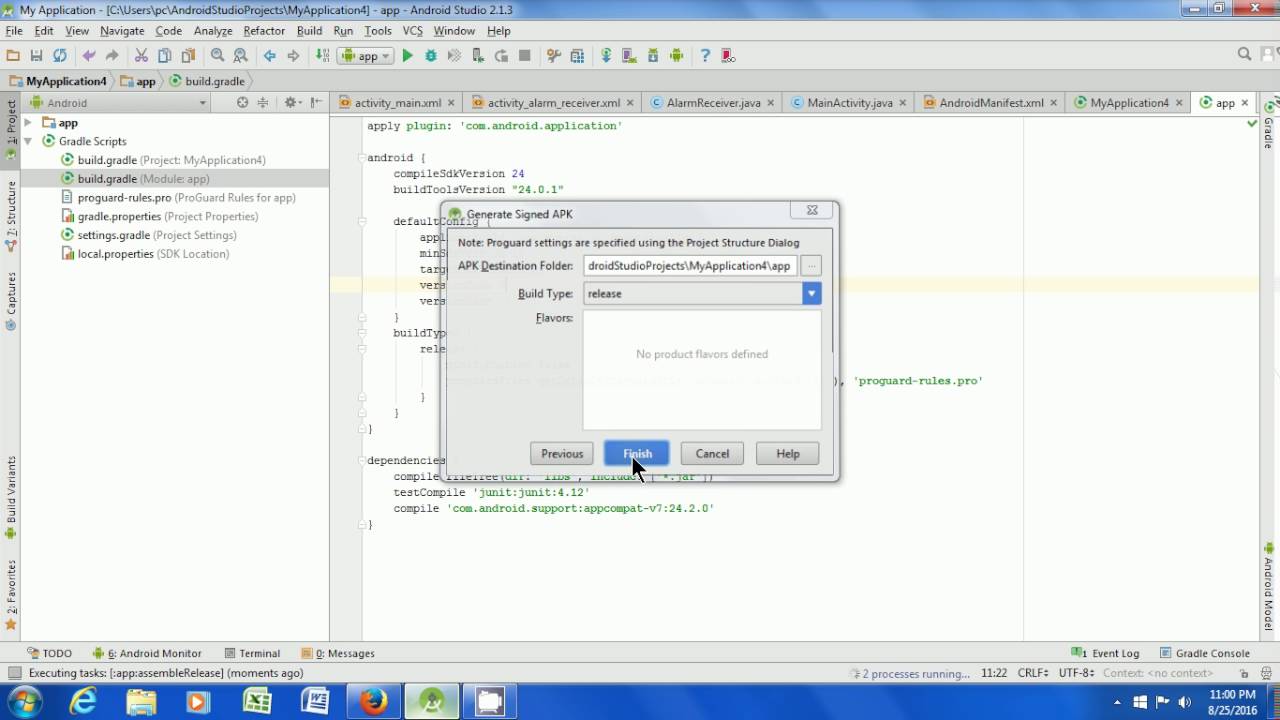Collapse the Gradle Scripts tree node
1280x720 pixels.
[28, 141]
